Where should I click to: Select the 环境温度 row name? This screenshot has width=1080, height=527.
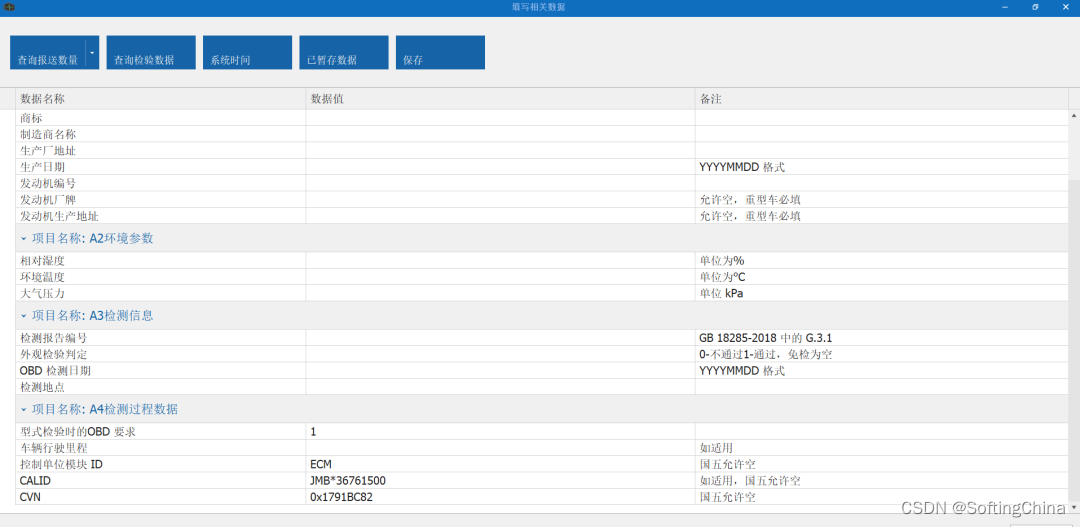(43, 278)
